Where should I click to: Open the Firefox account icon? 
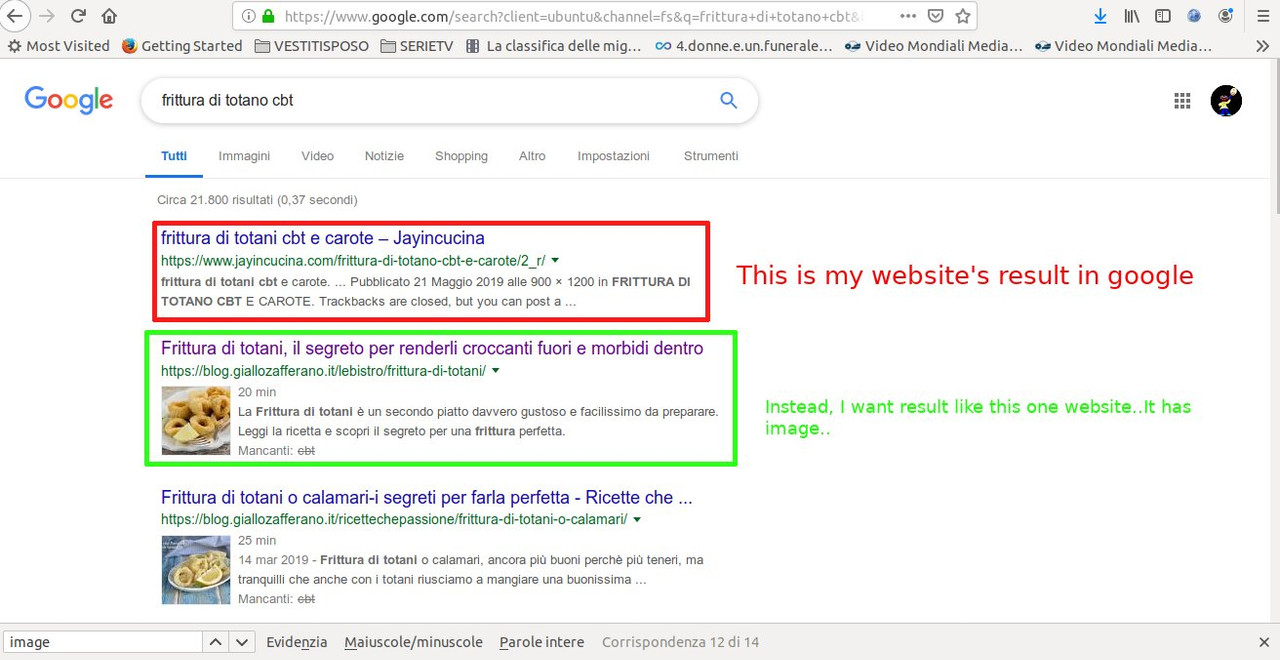(1226, 16)
